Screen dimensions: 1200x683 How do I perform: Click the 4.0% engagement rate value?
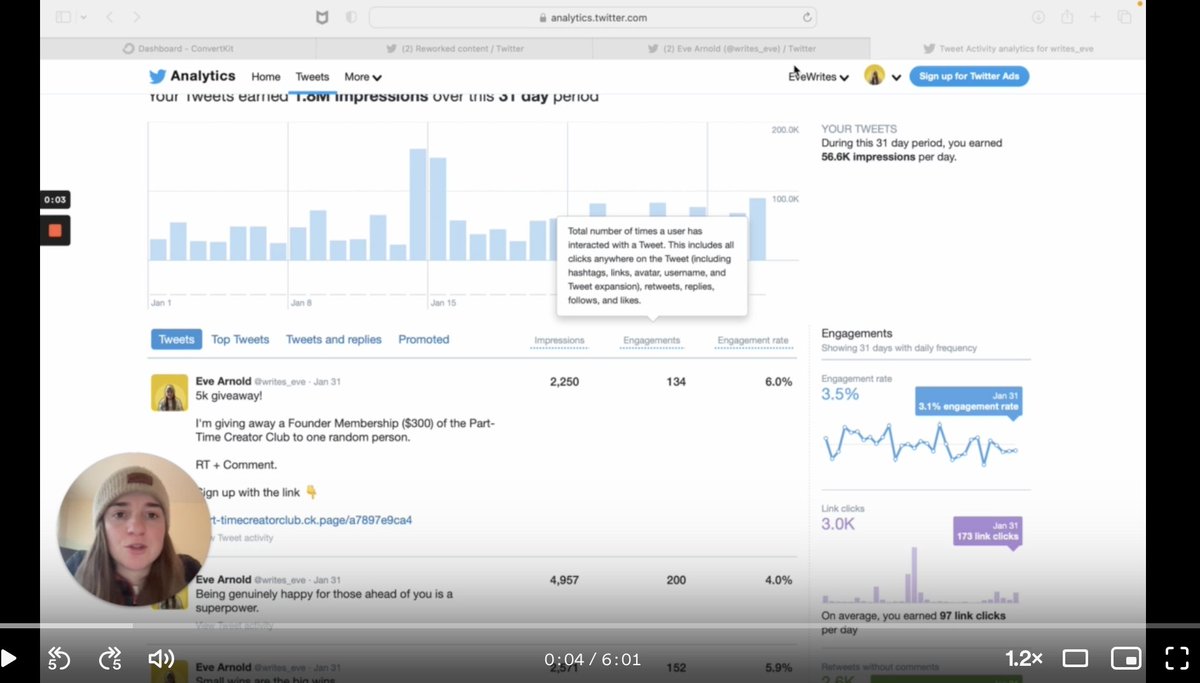click(x=778, y=580)
